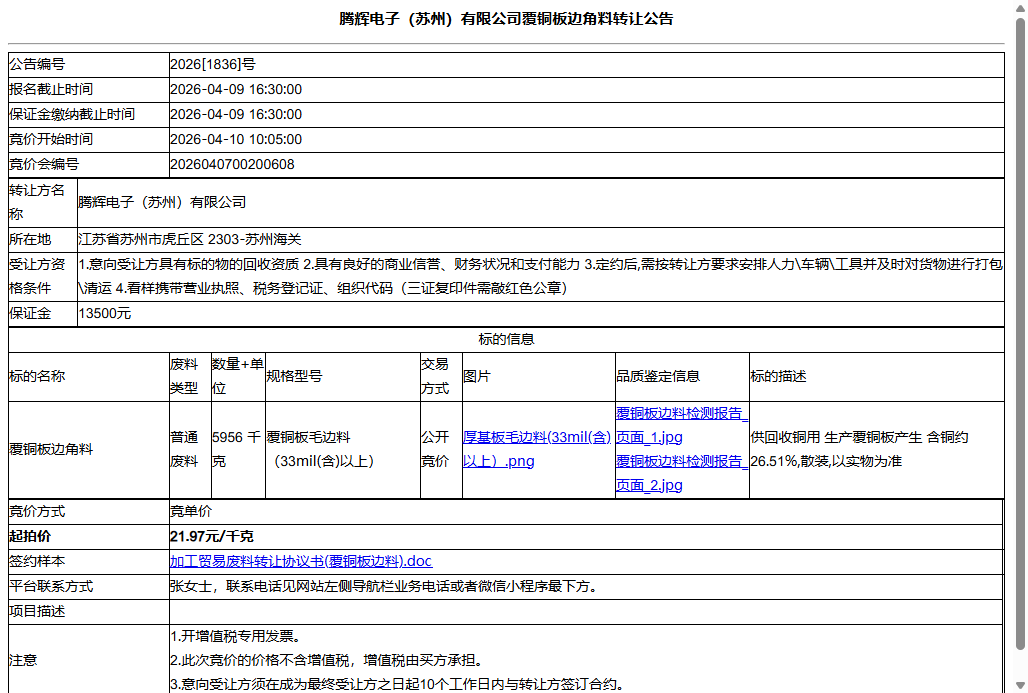Screen dimensions: 1028x693
Task: Click the 规格型号 column header
Action: (294, 376)
